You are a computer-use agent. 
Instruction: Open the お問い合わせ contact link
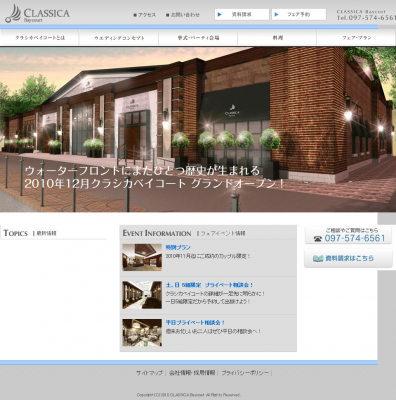point(185,15)
